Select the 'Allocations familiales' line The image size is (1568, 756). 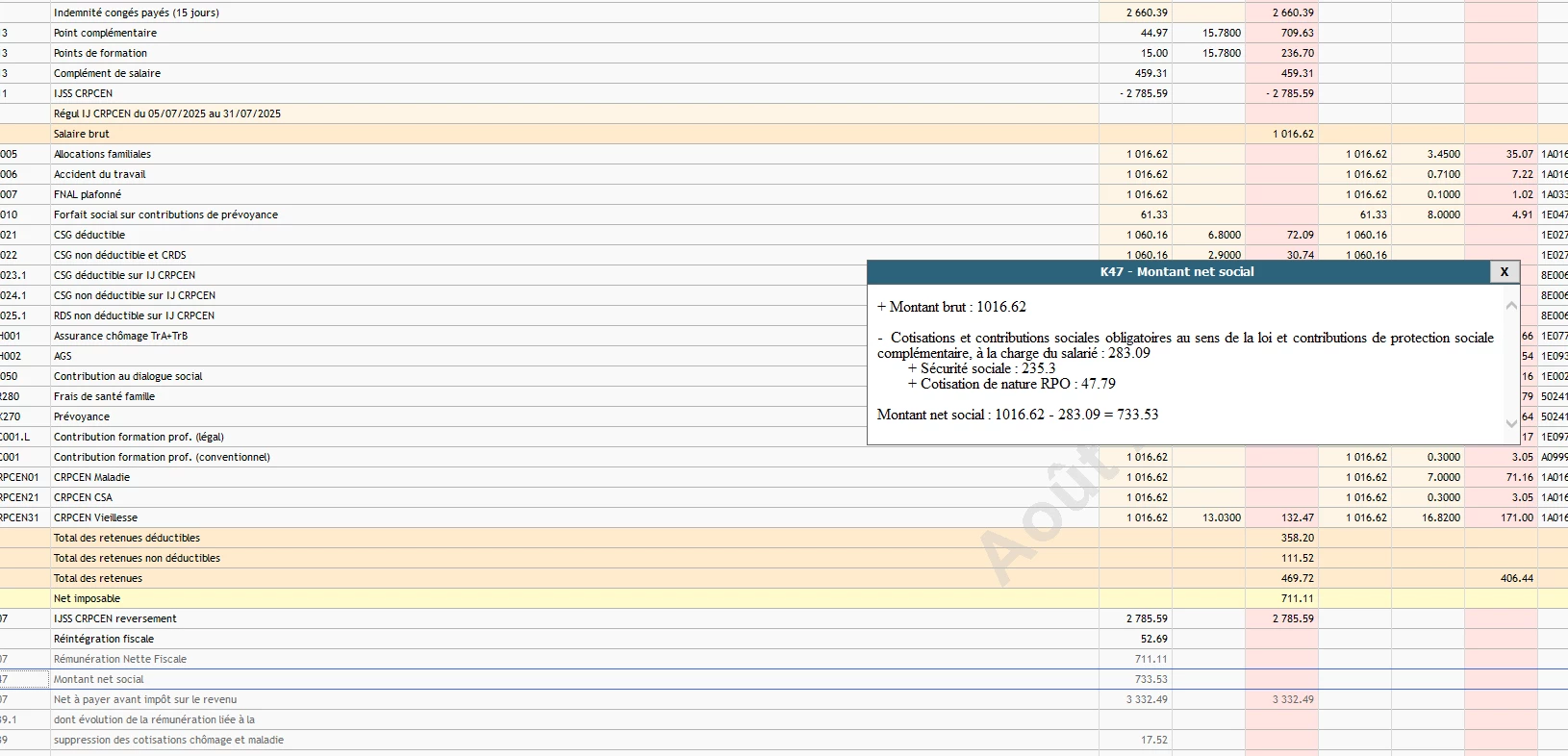click(x=102, y=154)
